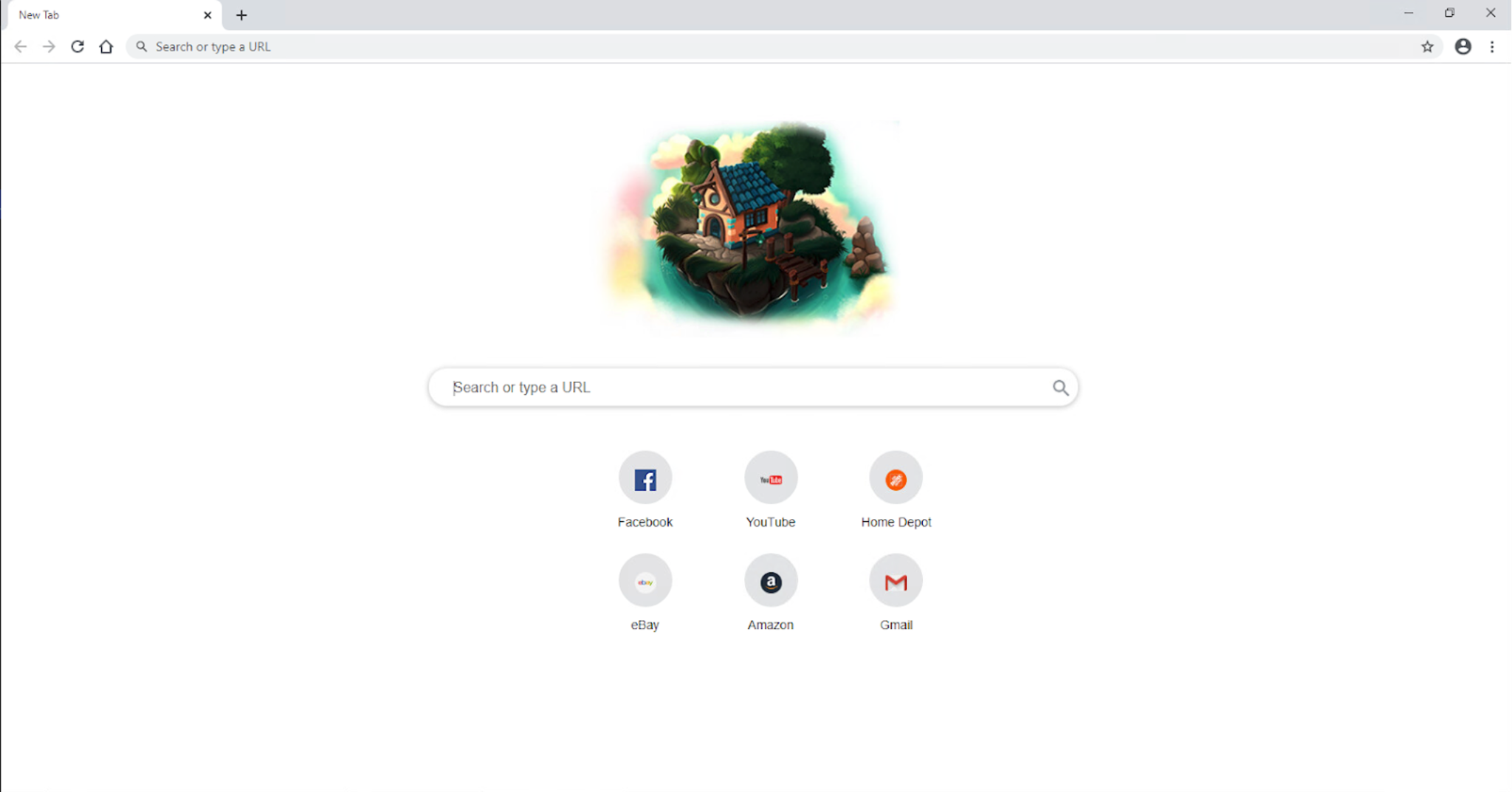
Task: Reload the page with the refresh icon
Action: click(78, 47)
